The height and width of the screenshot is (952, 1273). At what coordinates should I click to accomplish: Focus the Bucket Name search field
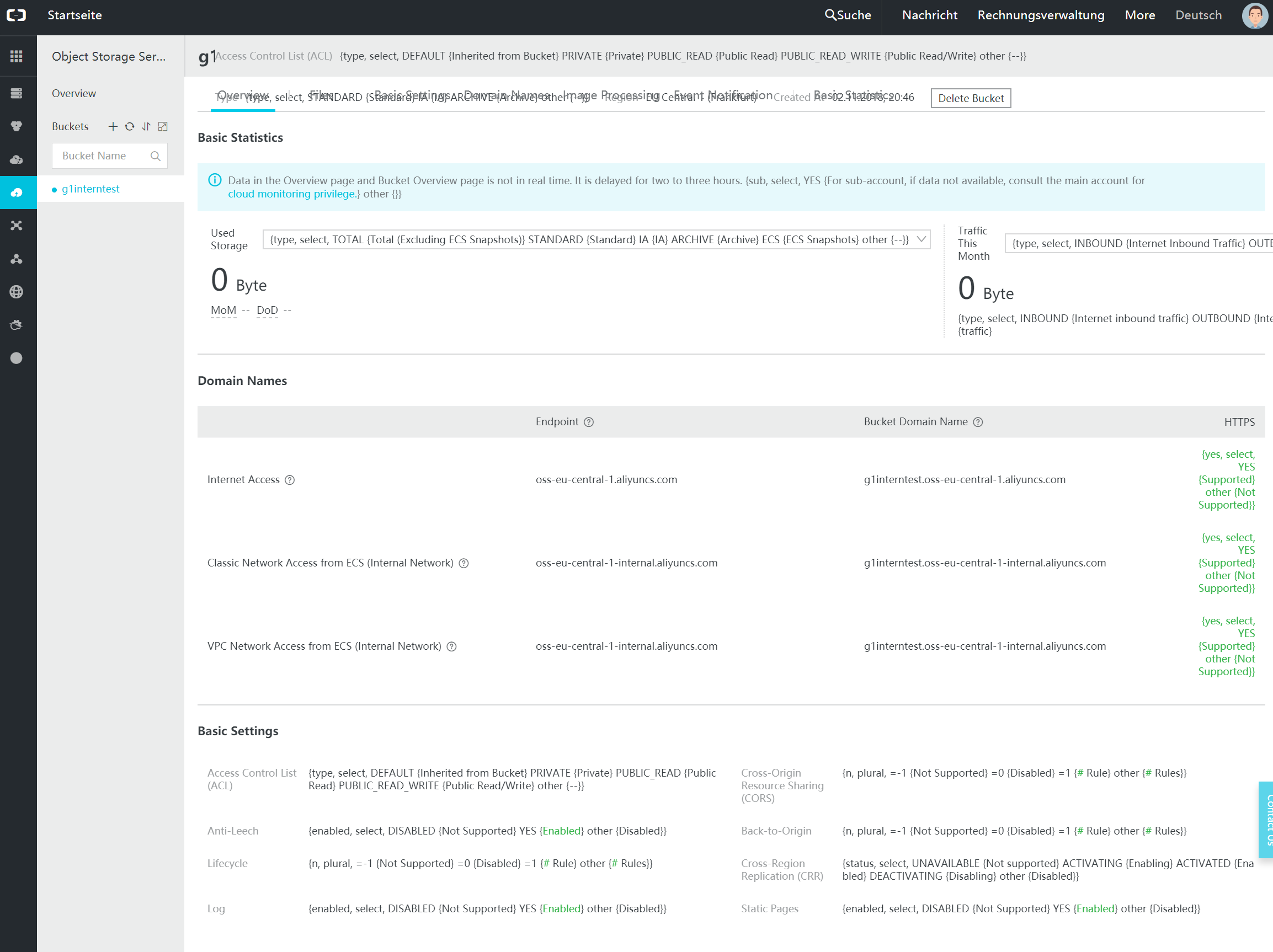pos(109,156)
